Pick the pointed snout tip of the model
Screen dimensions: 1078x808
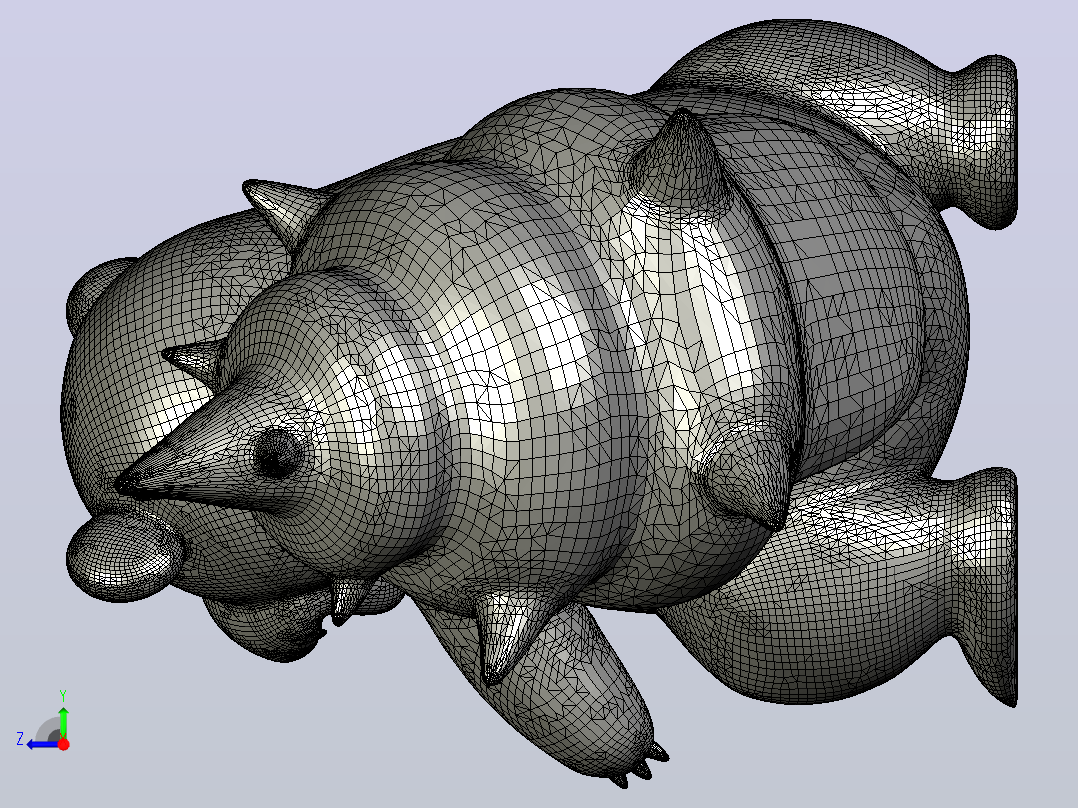coord(127,483)
